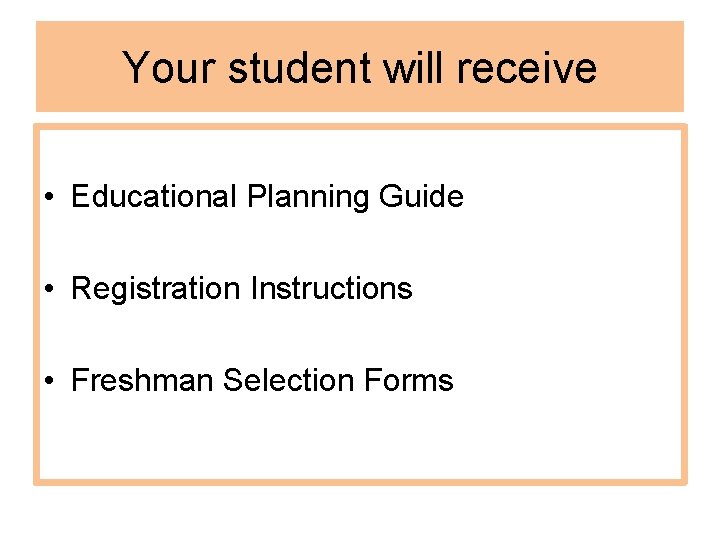The height and width of the screenshot is (540, 720).
Task: Select the 'Freshman Selection Forms' bullet text
Action: (x=262, y=381)
